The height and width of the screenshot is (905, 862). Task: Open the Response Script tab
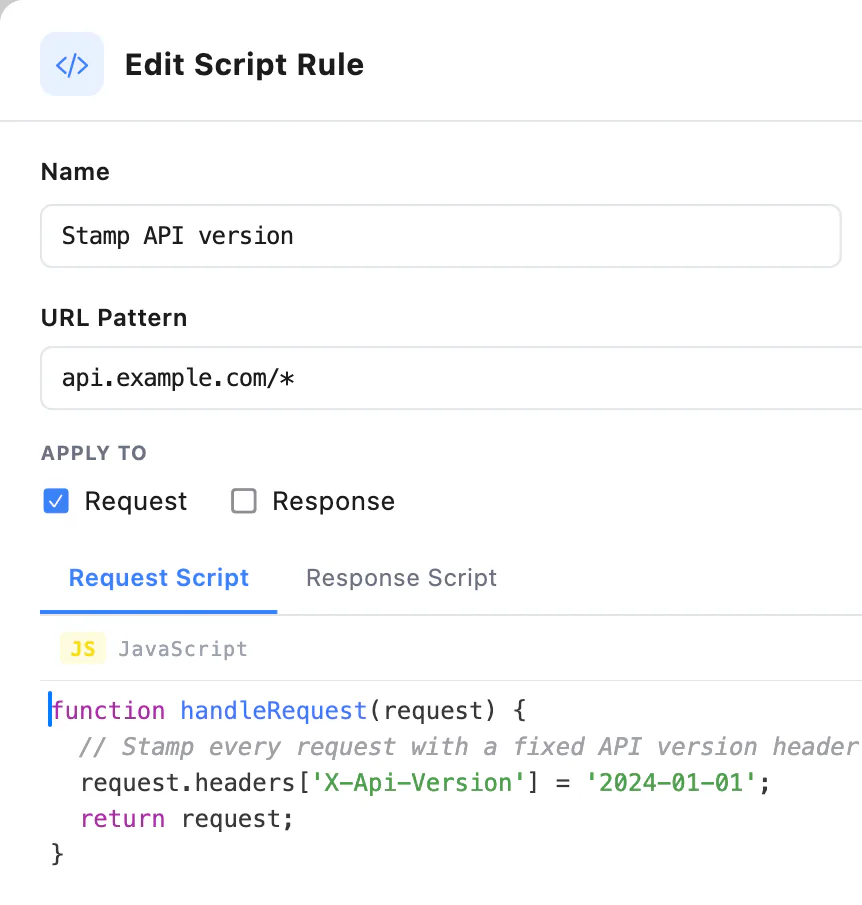coord(401,578)
